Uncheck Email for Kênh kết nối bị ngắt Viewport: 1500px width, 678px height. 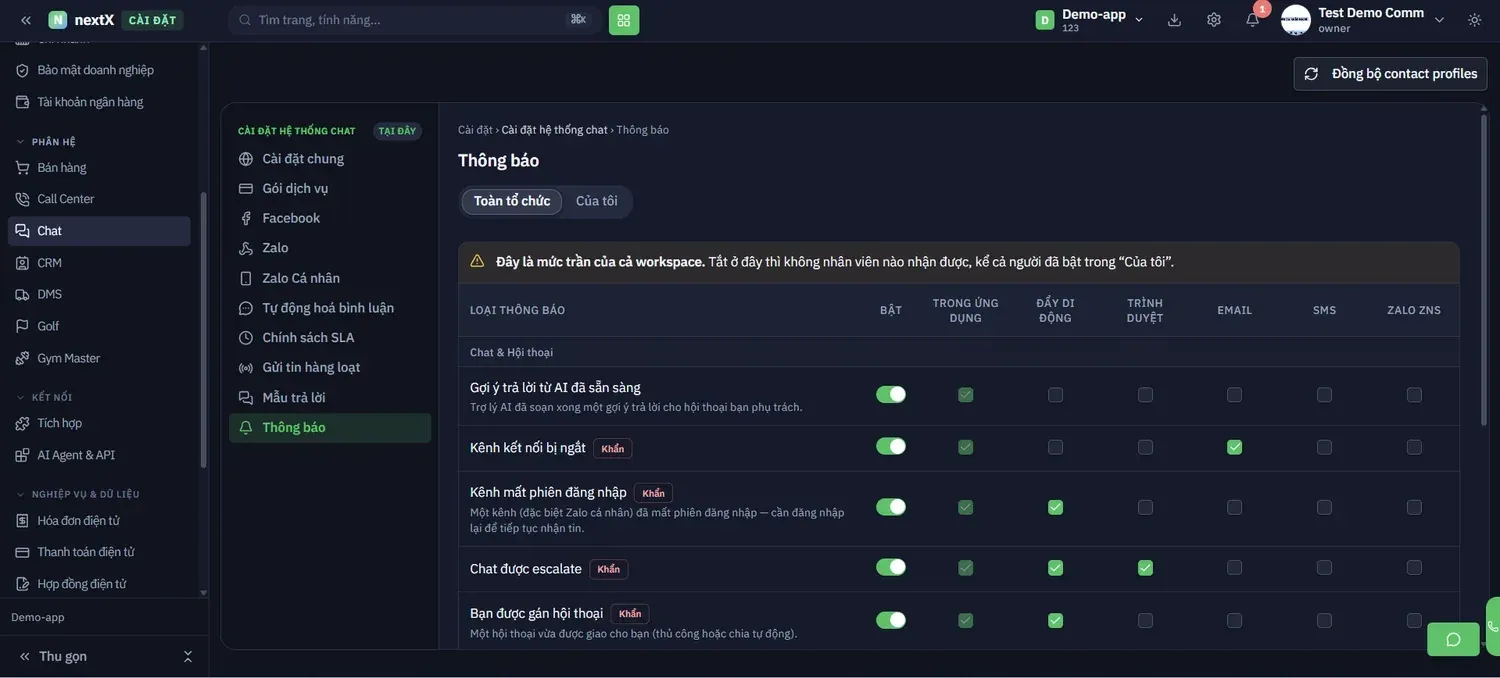pos(1235,447)
